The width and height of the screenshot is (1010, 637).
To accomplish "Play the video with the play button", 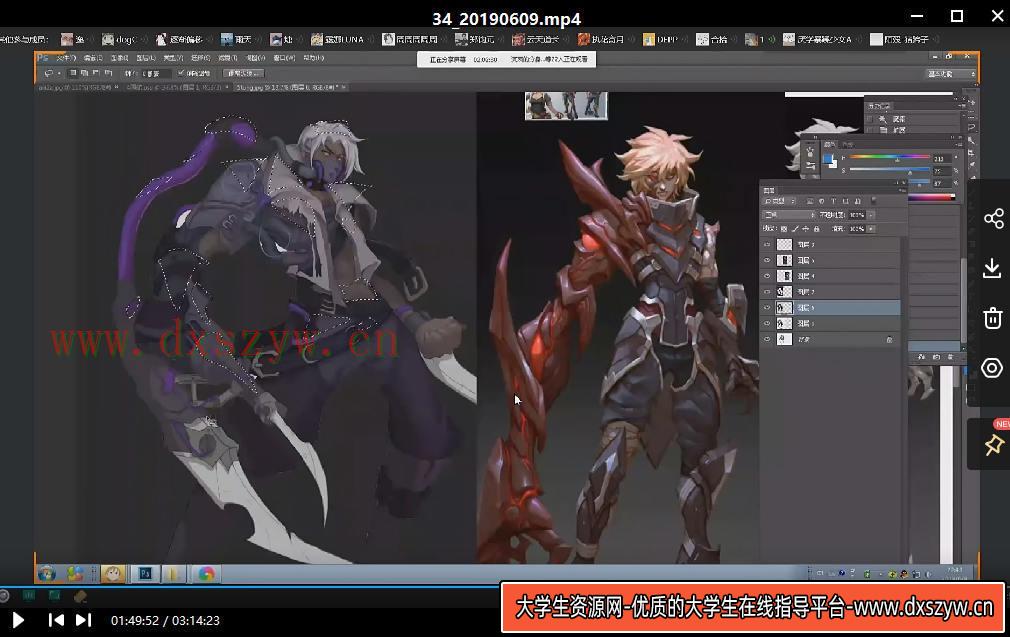I will tap(18, 620).
